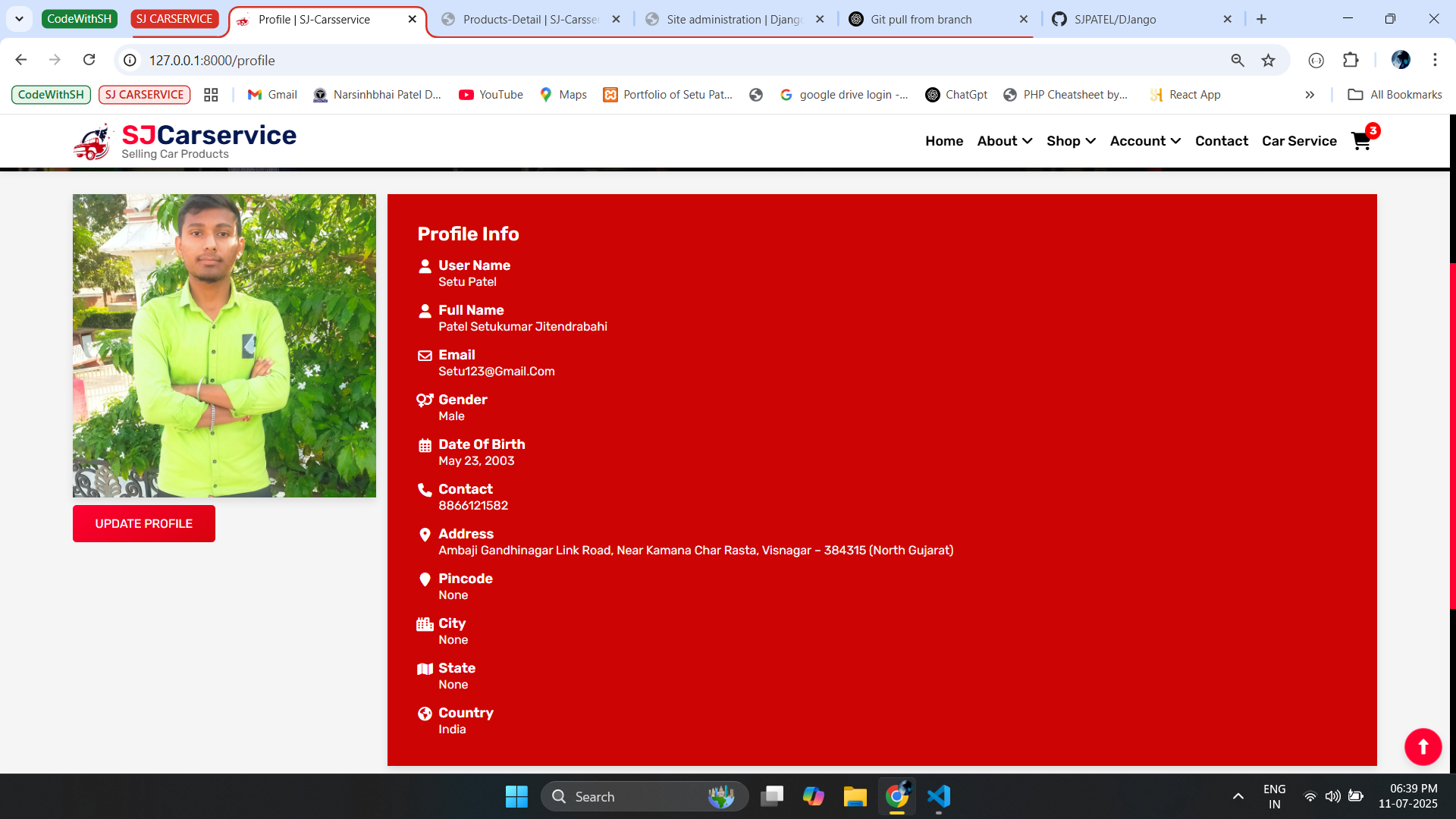Click the SJCarservice car logo

93,142
